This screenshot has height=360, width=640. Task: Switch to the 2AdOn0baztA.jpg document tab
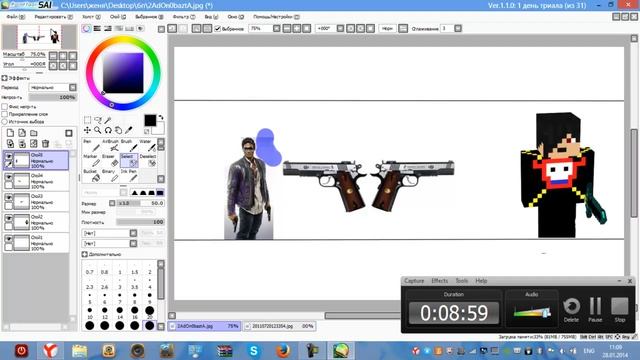pyautogui.click(x=204, y=326)
